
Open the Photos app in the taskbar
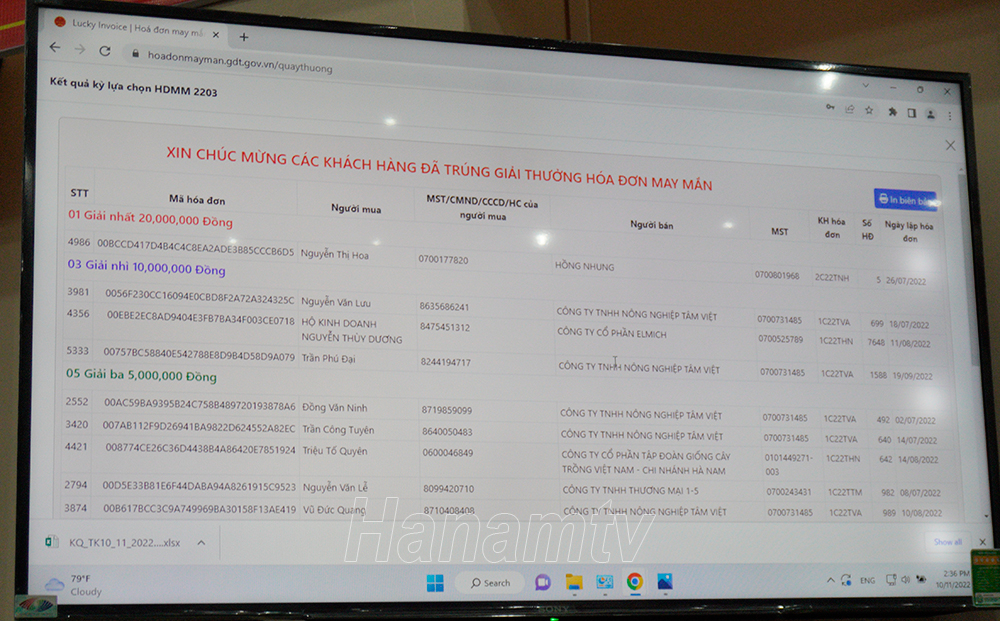[x=664, y=581]
